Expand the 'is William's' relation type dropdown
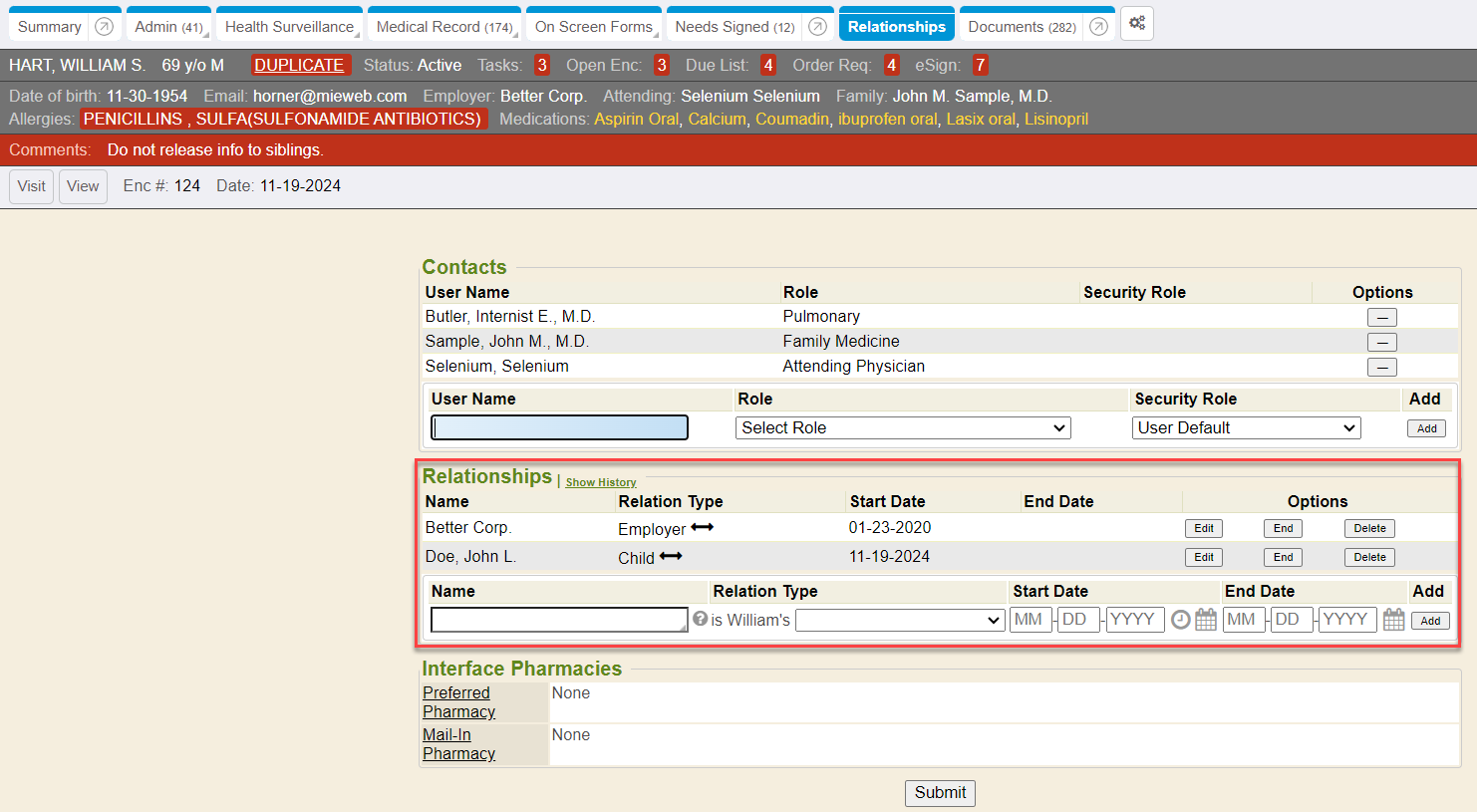The height and width of the screenshot is (812, 1477). tap(899, 621)
